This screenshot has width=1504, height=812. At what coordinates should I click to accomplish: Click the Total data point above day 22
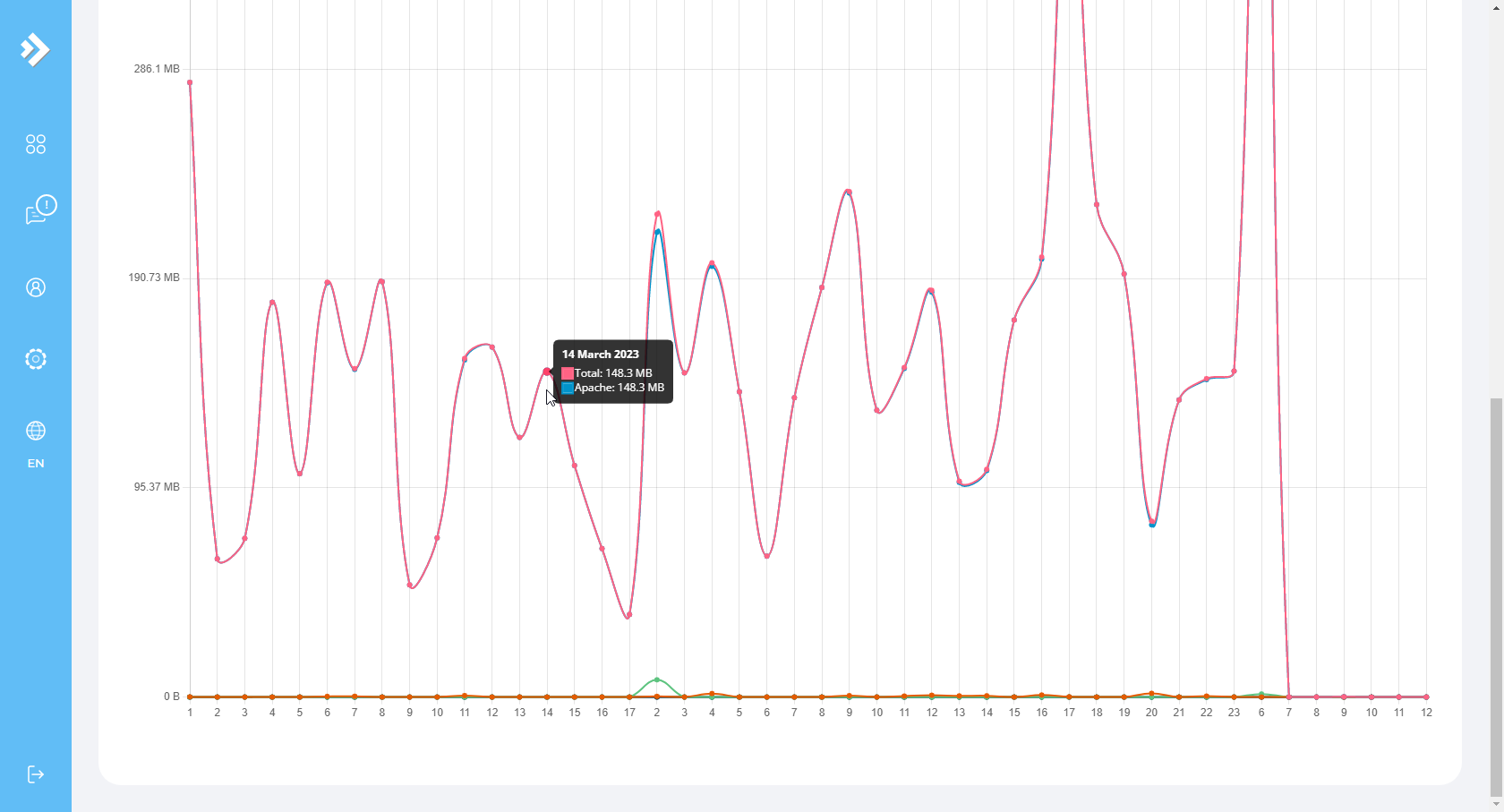coord(1207,379)
